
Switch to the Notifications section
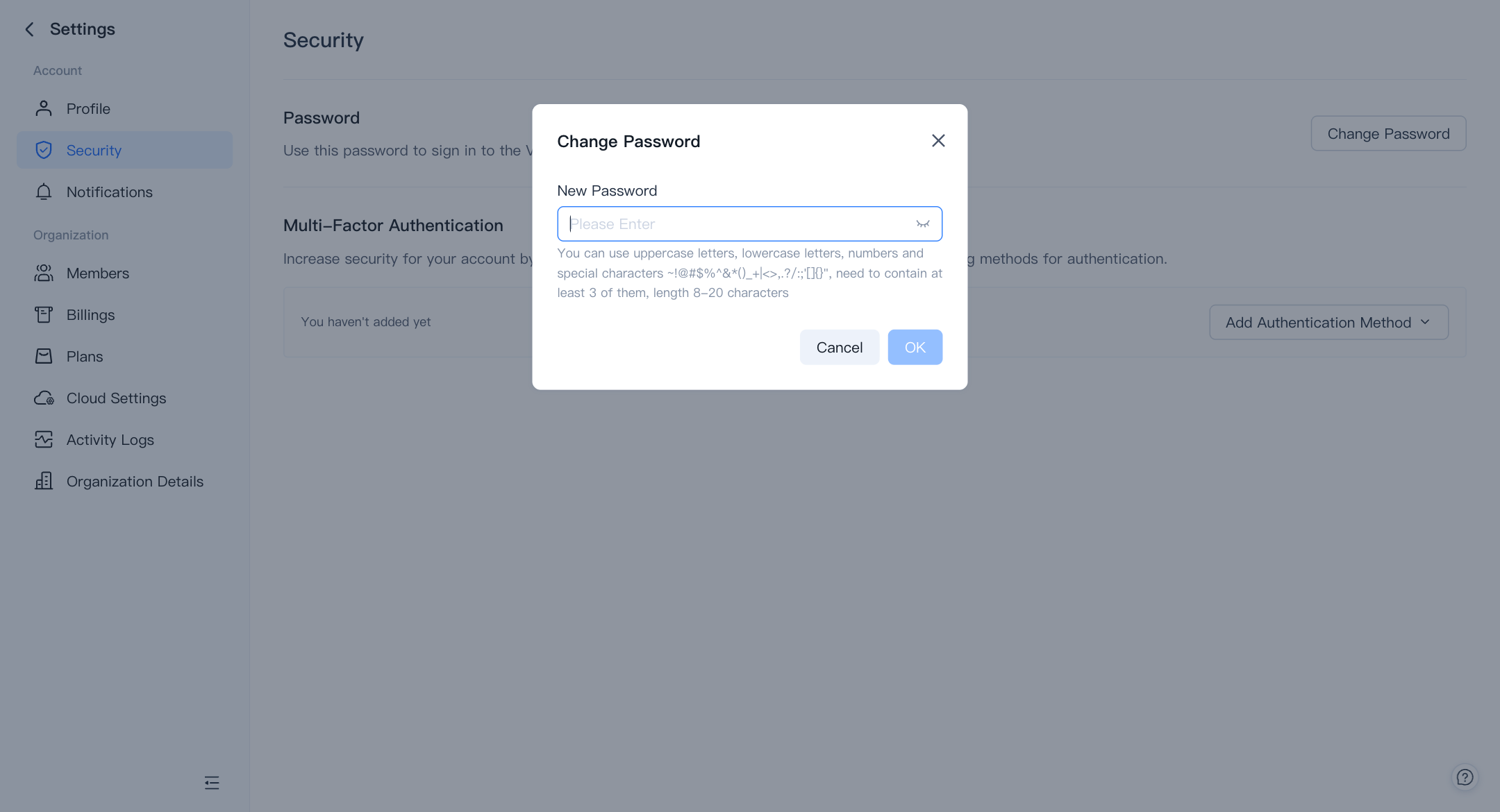(109, 192)
